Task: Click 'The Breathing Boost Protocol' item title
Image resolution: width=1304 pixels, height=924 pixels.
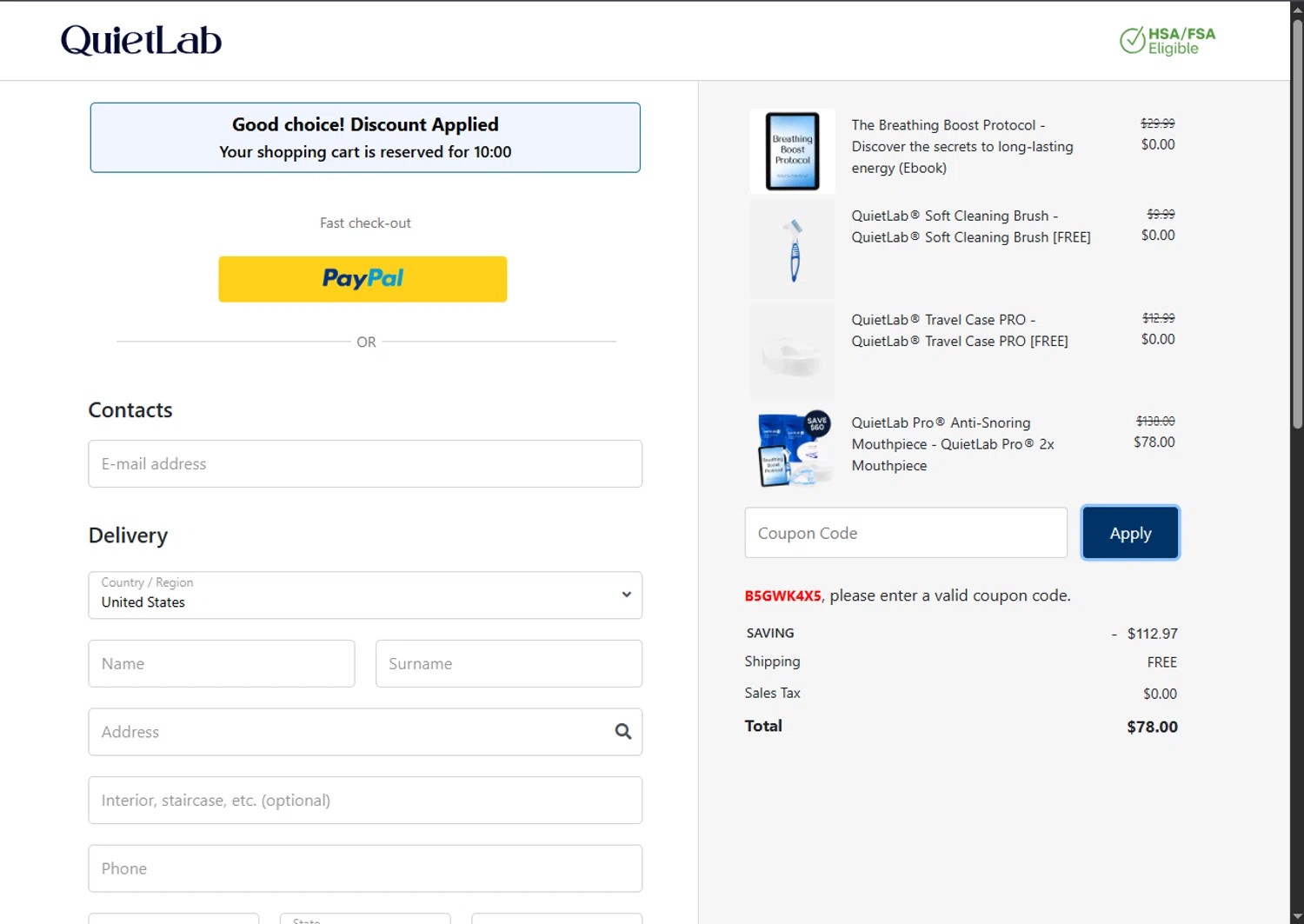Action: [962, 147]
